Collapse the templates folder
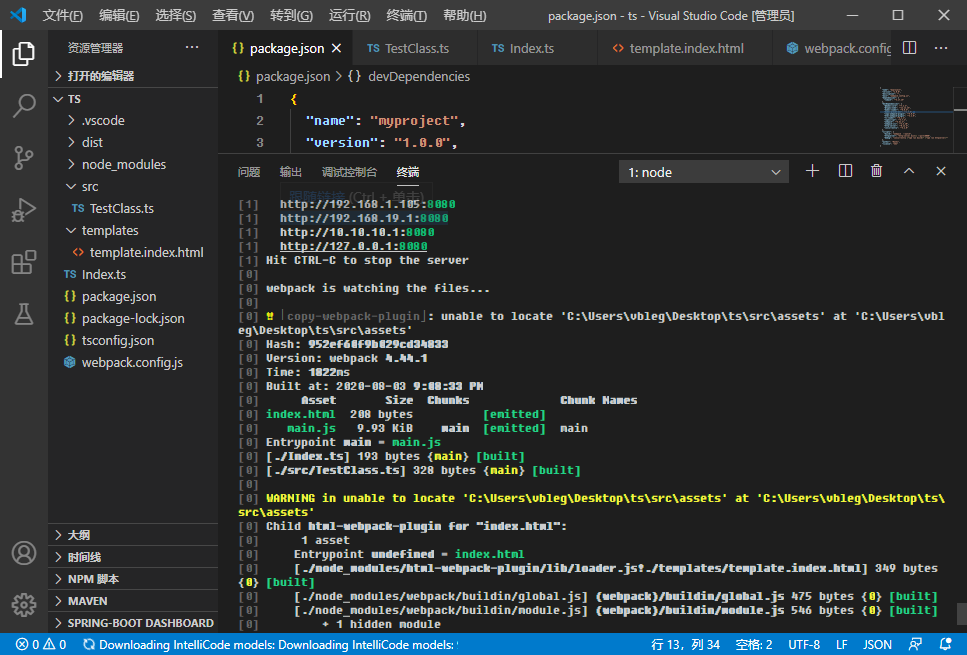Screen dimensions: 967x655 [133, 231]
